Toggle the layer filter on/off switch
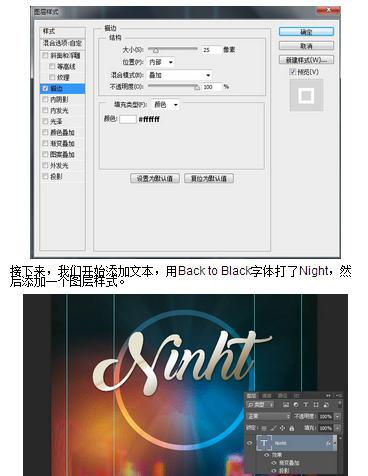368x476 pixels. [x=339, y=405]
